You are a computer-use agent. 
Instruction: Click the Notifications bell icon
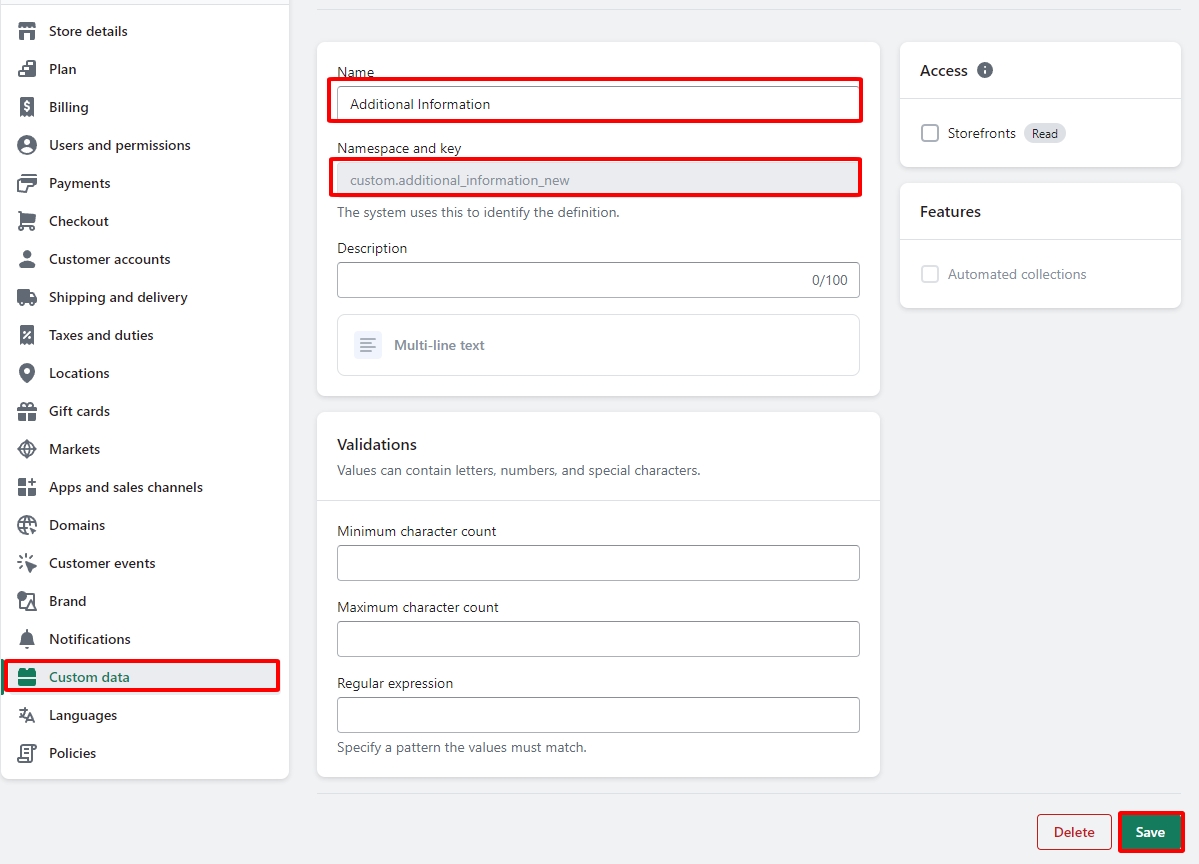27,639
